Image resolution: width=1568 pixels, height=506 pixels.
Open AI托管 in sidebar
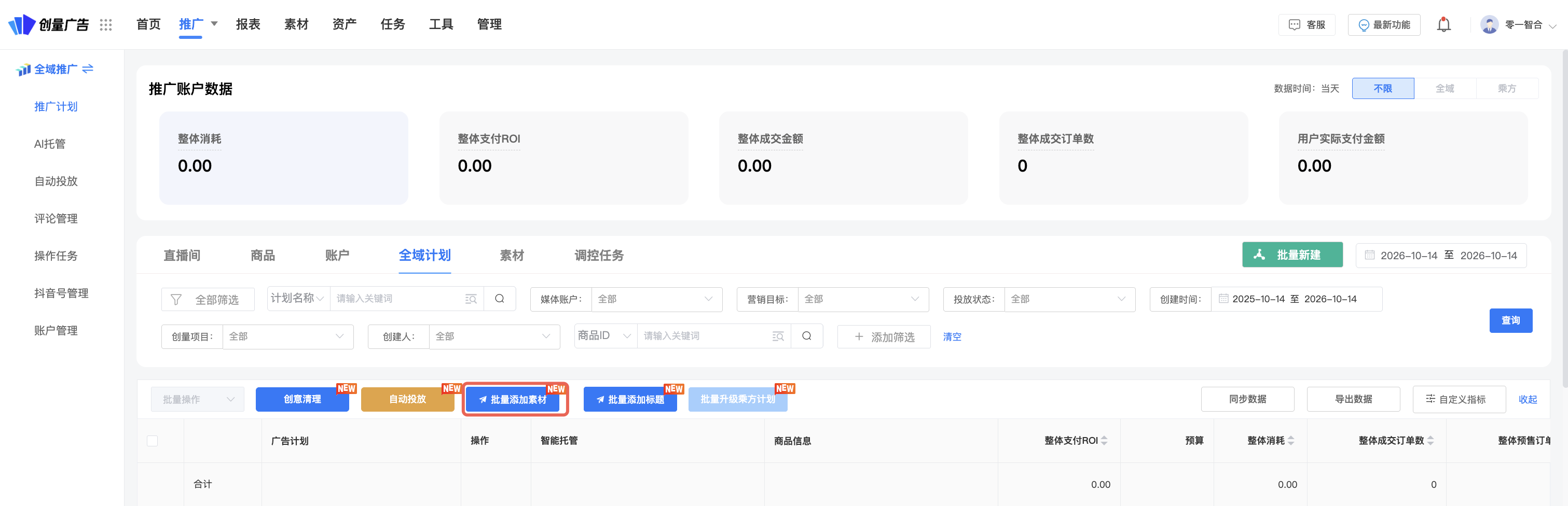pyautogui.click(x=50, y=144)
